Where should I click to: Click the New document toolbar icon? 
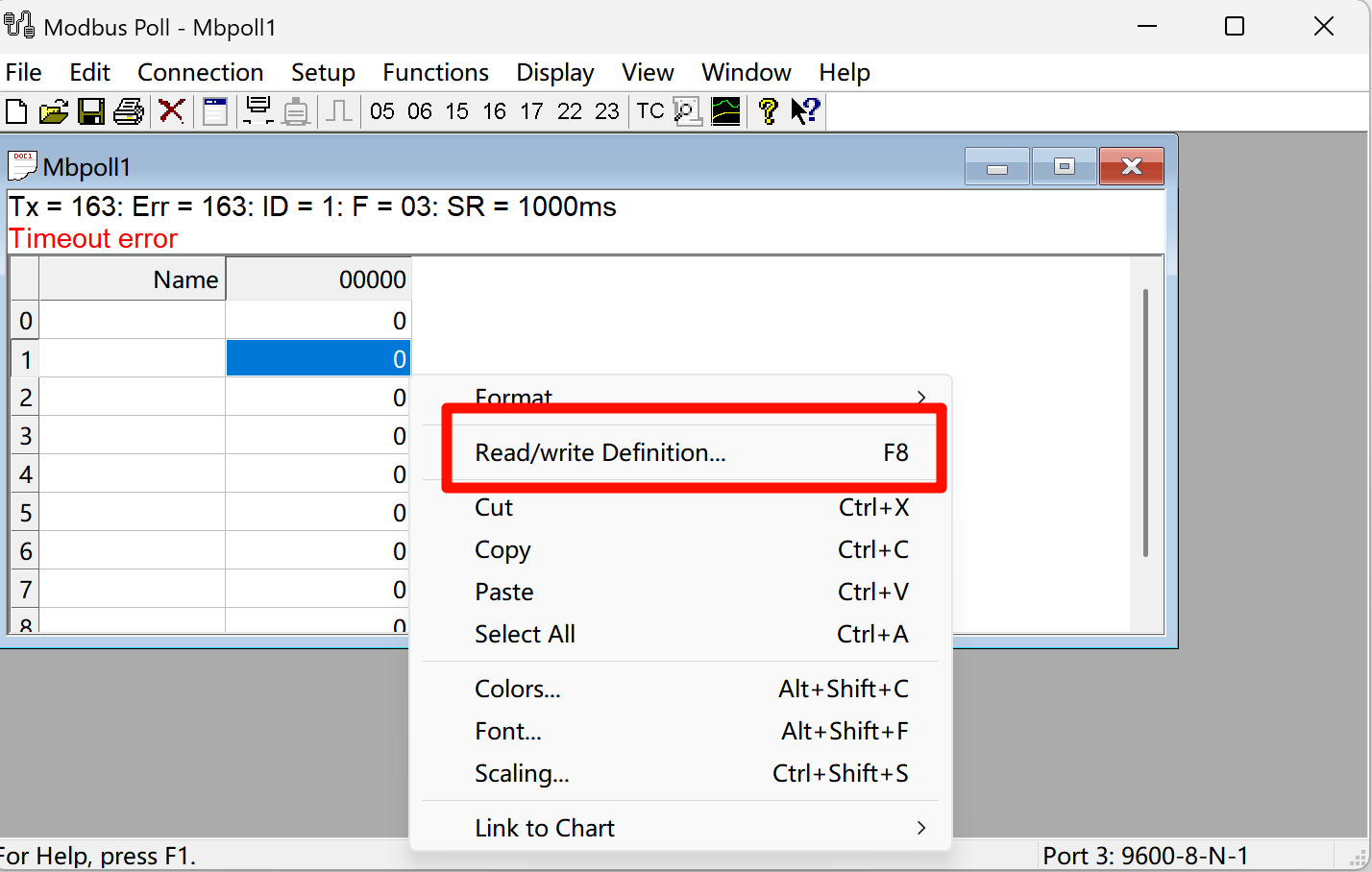click(16, 111)
